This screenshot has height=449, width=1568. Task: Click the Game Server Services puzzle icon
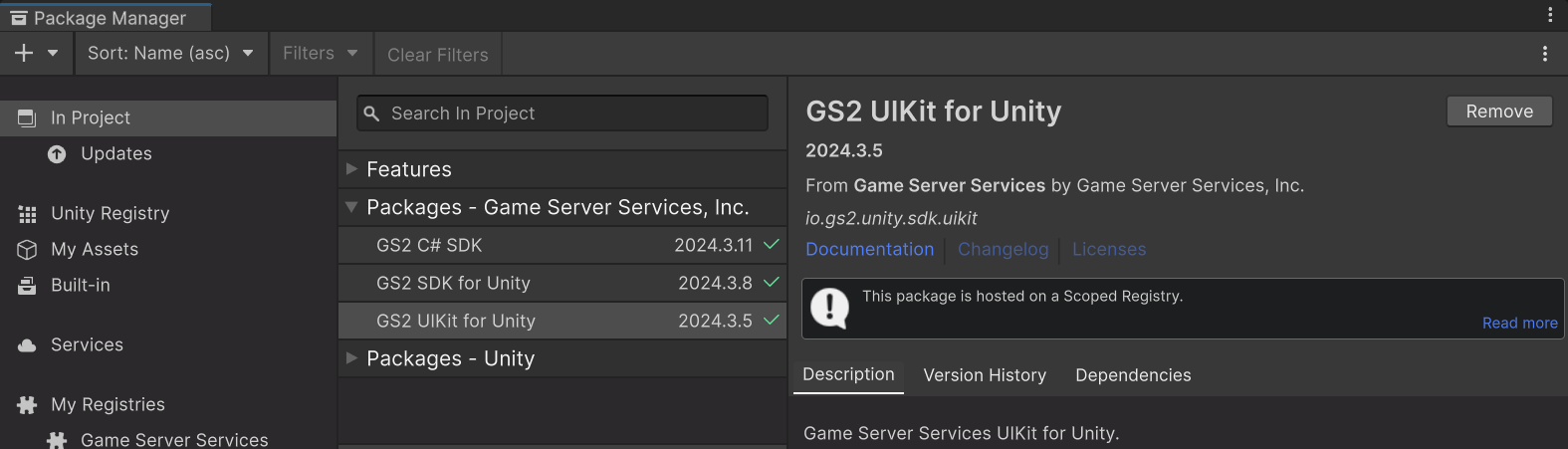click(x=57, y=440)
